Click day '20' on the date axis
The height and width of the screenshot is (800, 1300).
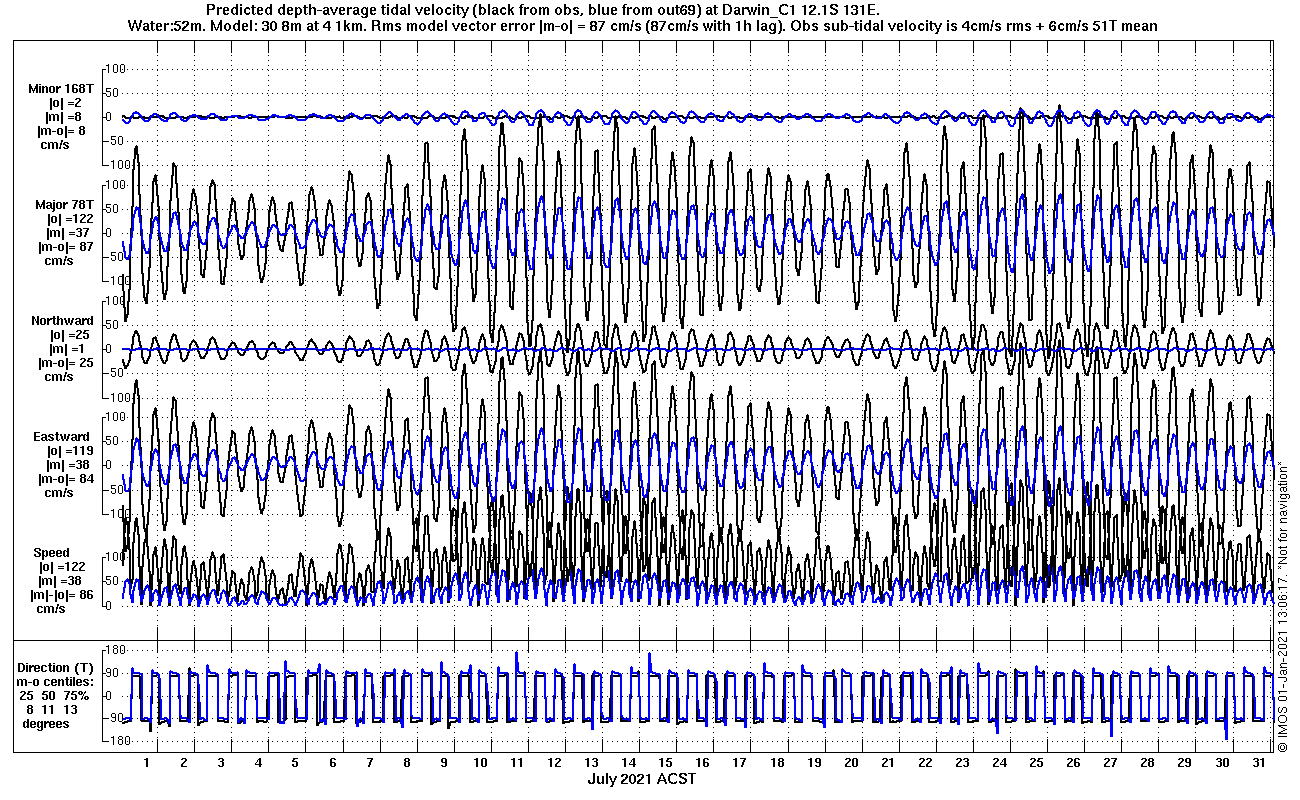click(x=851, y=763)
